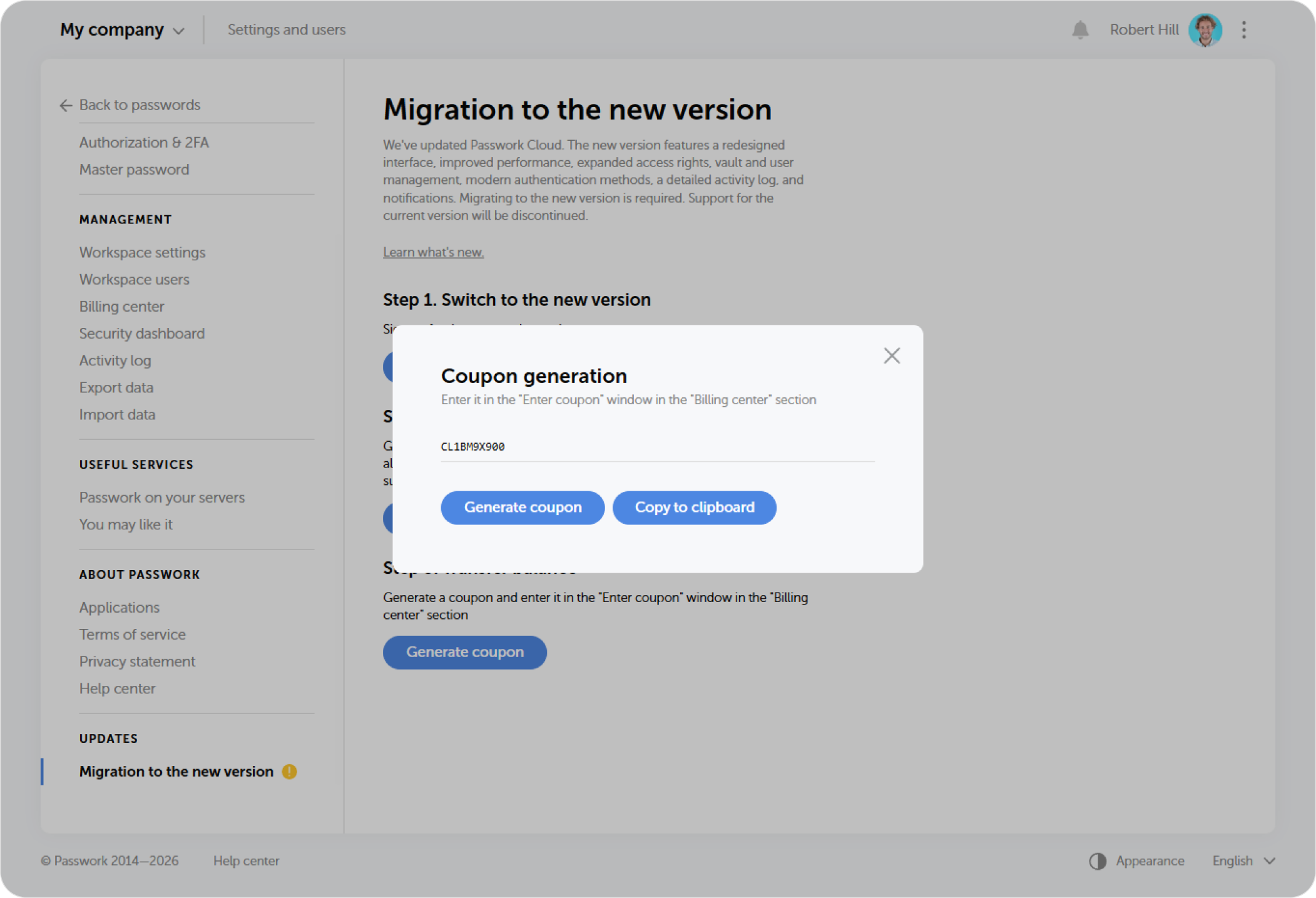Open You may like it

(x=125, y=524)
